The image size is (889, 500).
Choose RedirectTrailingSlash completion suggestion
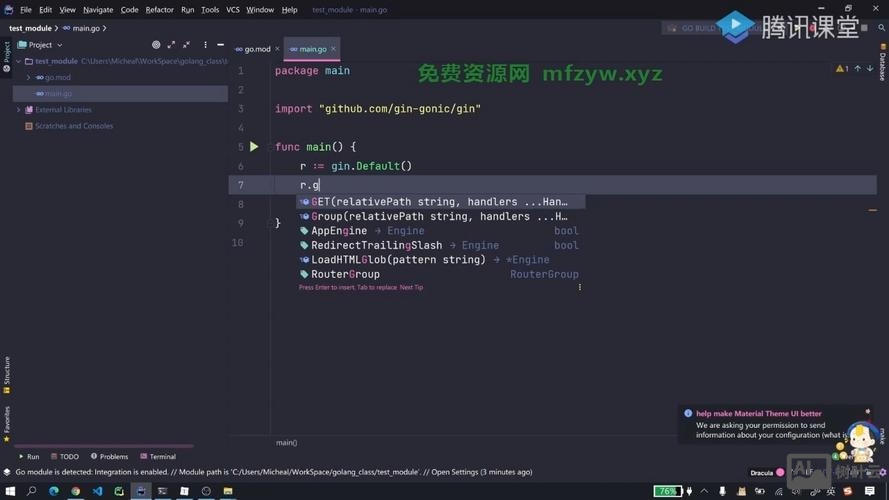441,245
